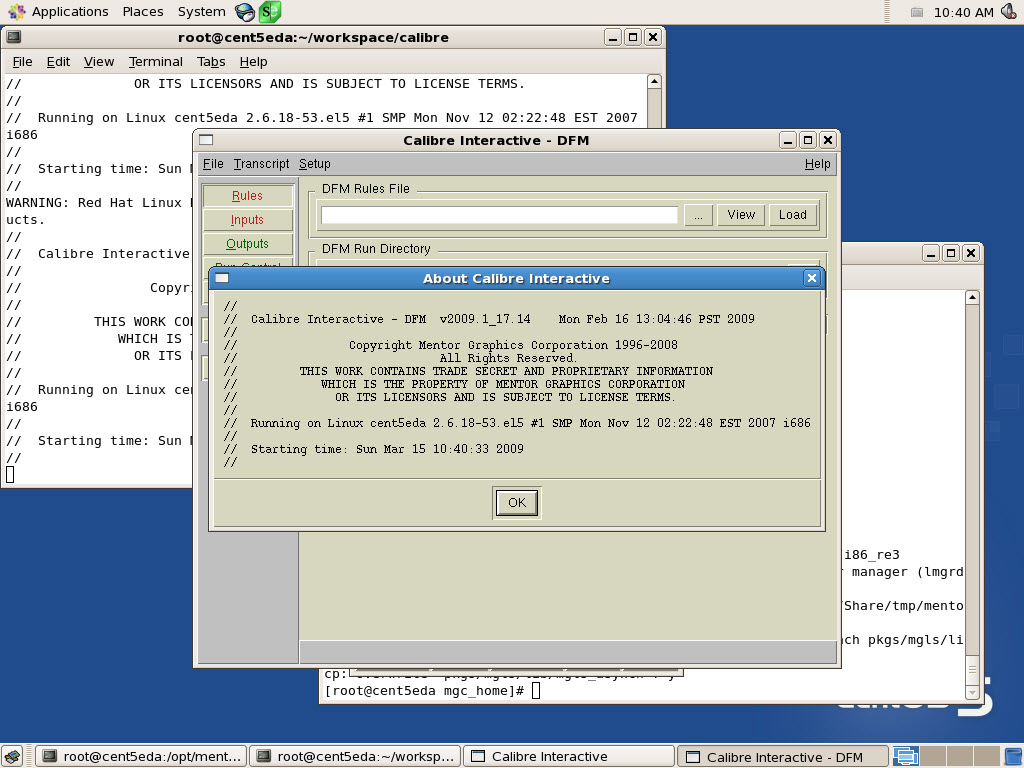
Task: Minimize the workspace/calibre terminal window
Action: pyautogui.click(x=613, y=37)
